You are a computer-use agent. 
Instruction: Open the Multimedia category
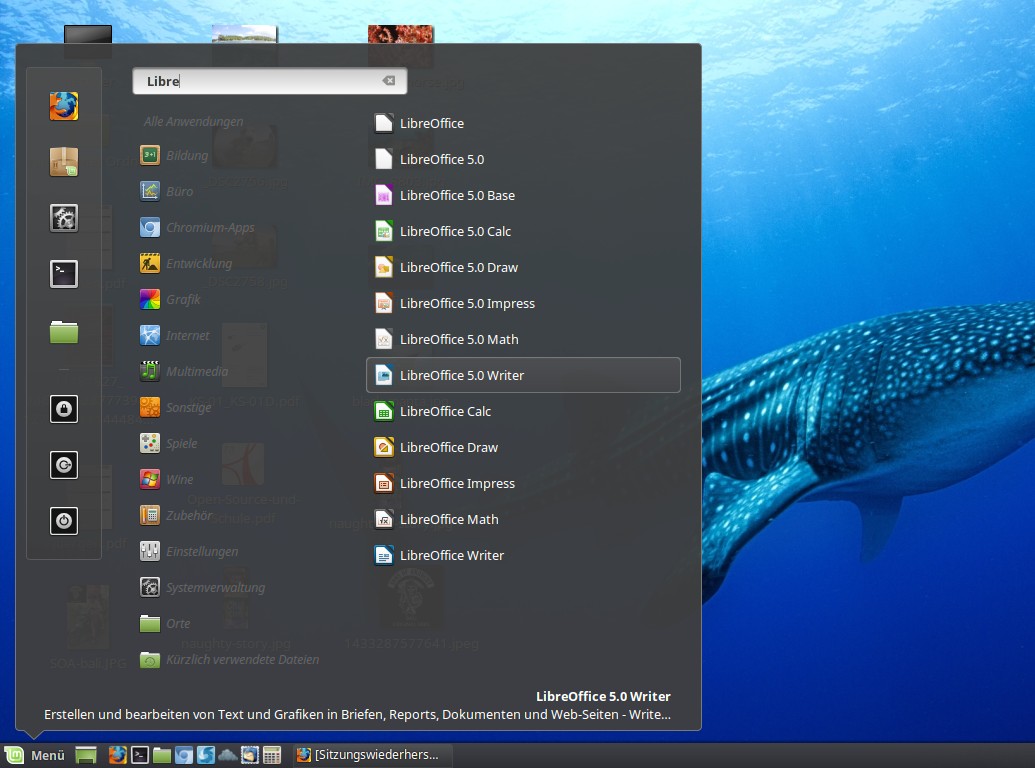(184, 371)
